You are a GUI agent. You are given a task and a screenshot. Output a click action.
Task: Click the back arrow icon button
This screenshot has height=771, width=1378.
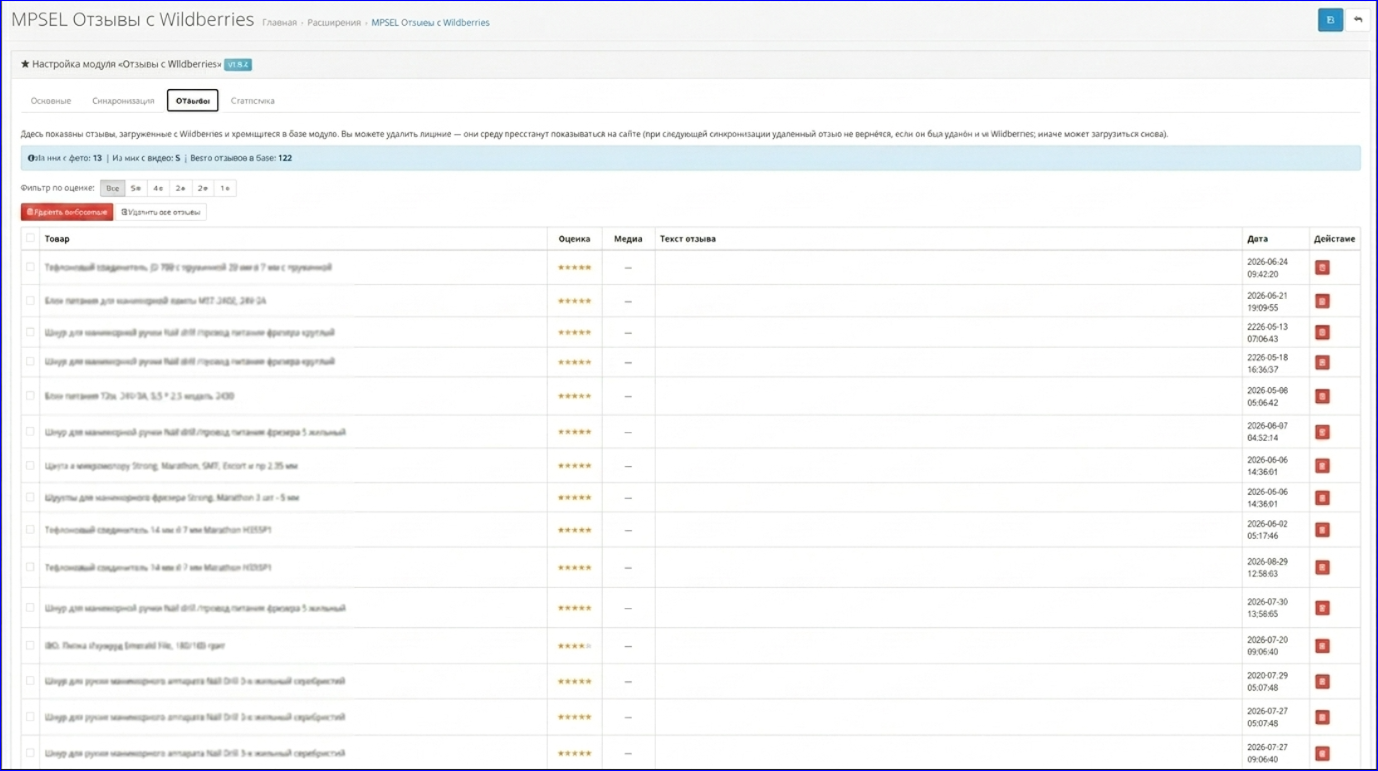coord(1357,20)
